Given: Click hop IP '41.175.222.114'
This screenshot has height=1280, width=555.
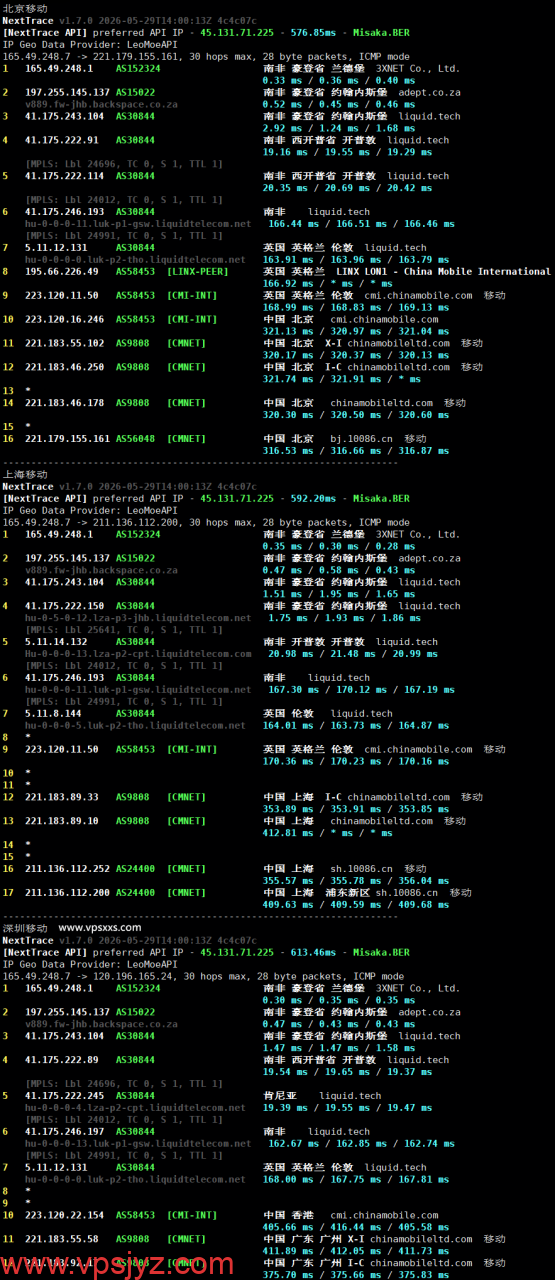Looking at the screenshot, I should (x=65, y=176).
